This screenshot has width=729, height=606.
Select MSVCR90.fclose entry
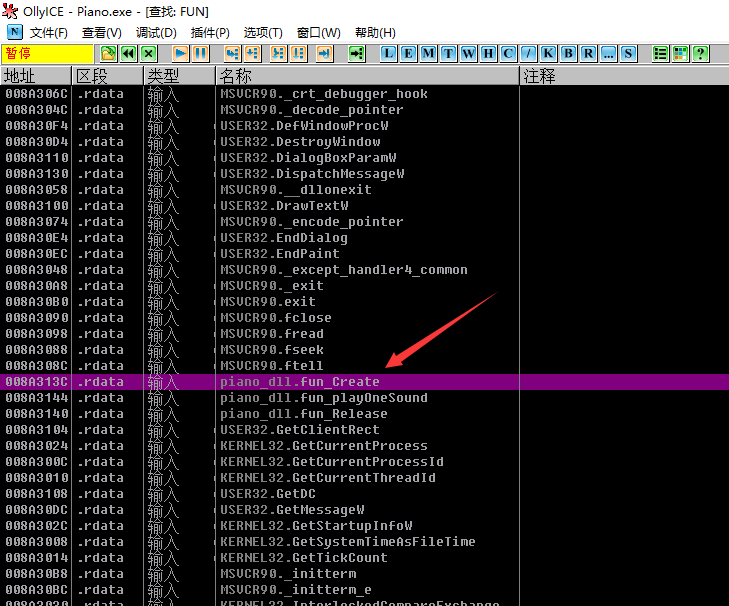tap(276, 318)
